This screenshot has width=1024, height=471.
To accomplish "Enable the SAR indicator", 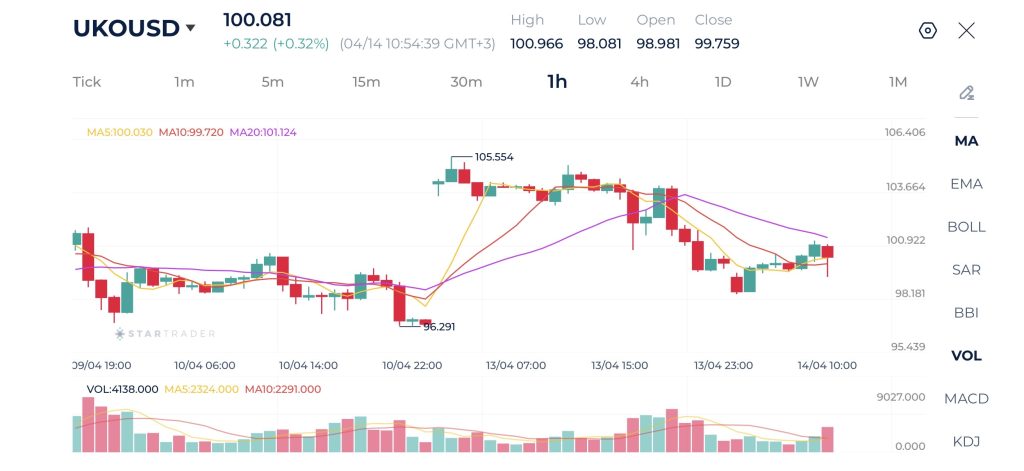I will coord(966,270).
